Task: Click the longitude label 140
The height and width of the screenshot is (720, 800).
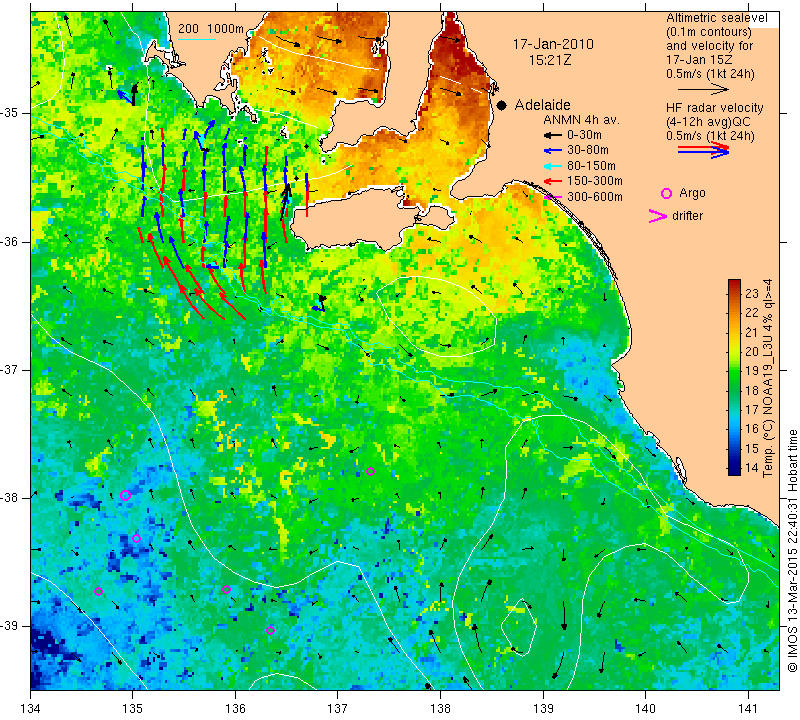Action: 646,708
